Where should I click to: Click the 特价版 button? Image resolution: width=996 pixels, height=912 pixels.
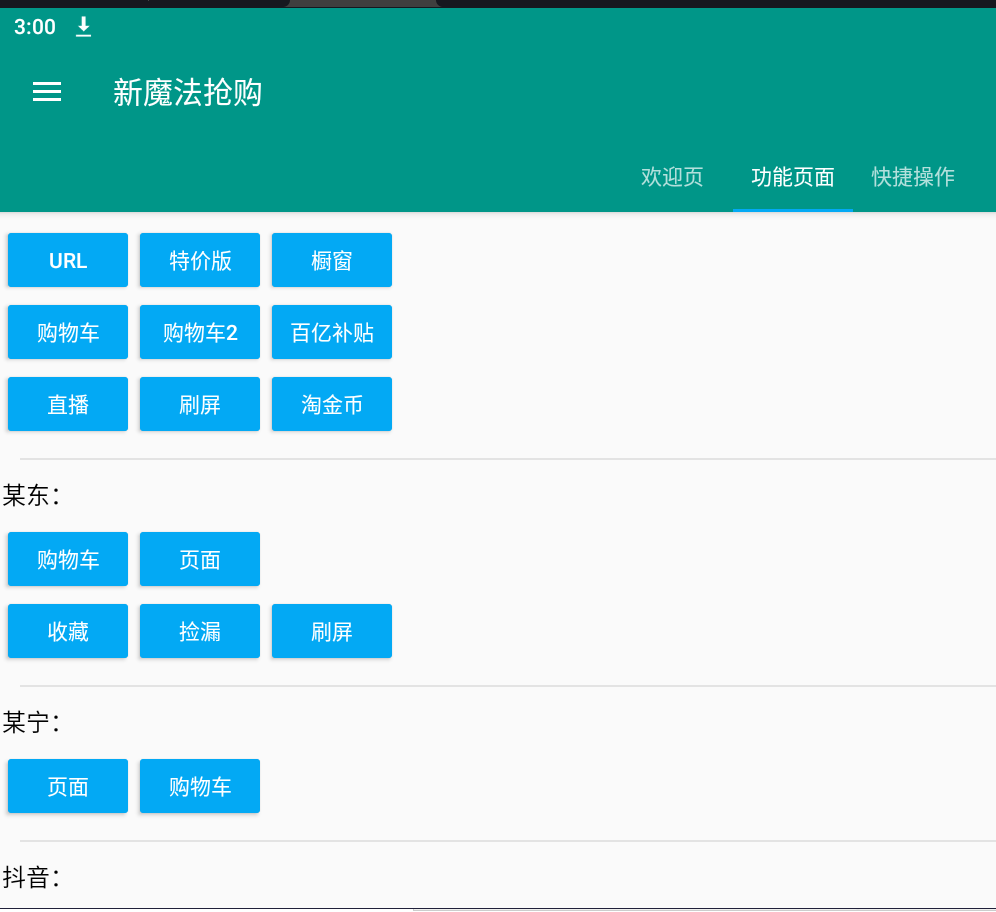click(x=200, y=260)
